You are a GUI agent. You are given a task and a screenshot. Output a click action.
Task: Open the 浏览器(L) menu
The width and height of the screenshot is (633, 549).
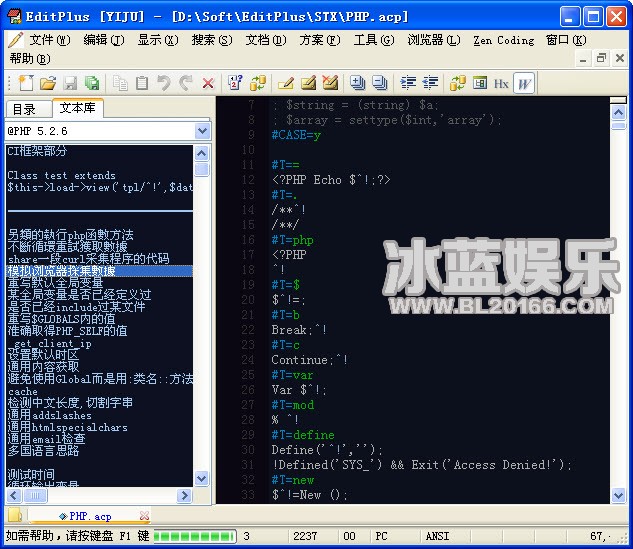434,40
